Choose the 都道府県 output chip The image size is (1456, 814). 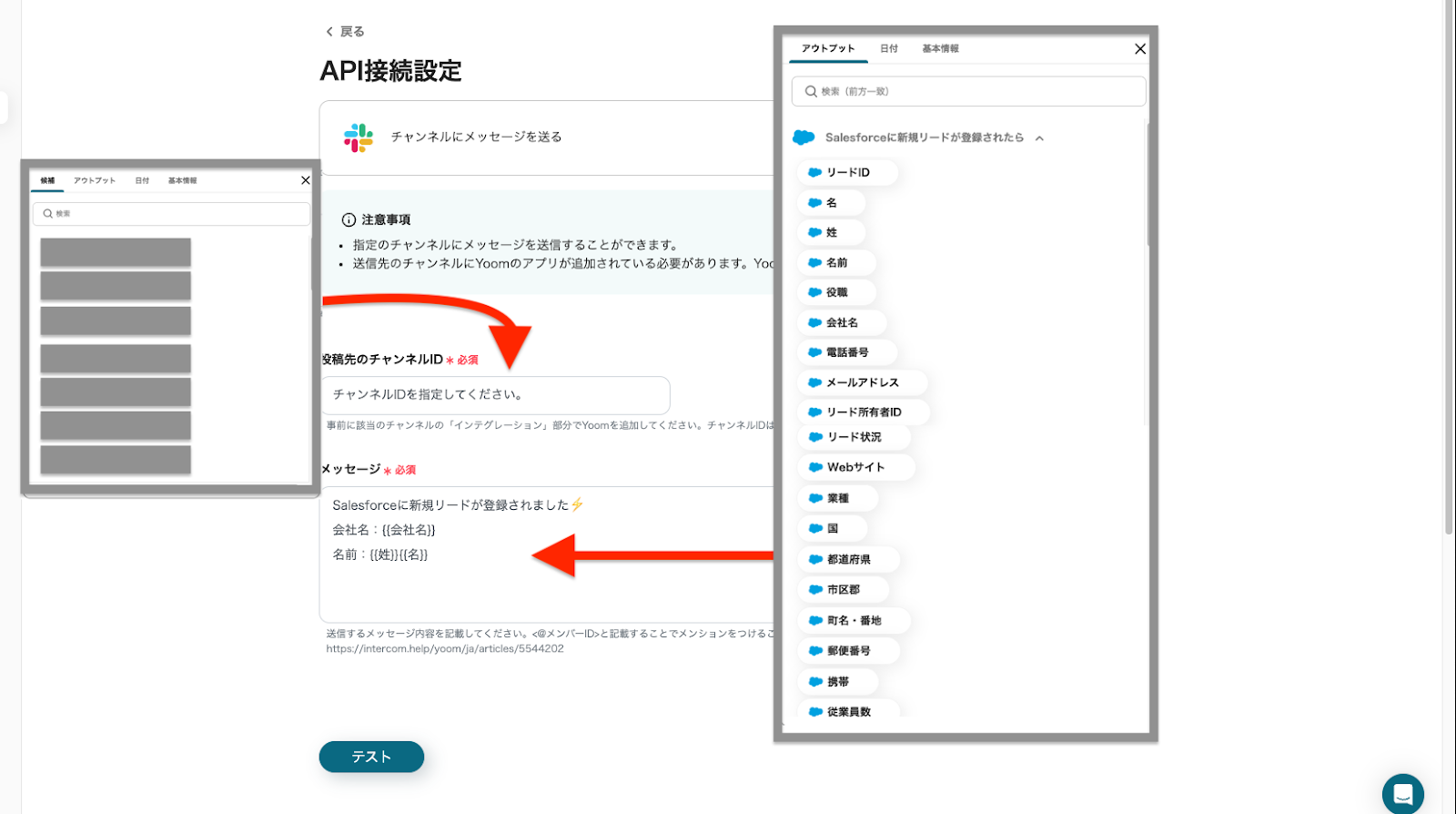(x=848, y=559)
